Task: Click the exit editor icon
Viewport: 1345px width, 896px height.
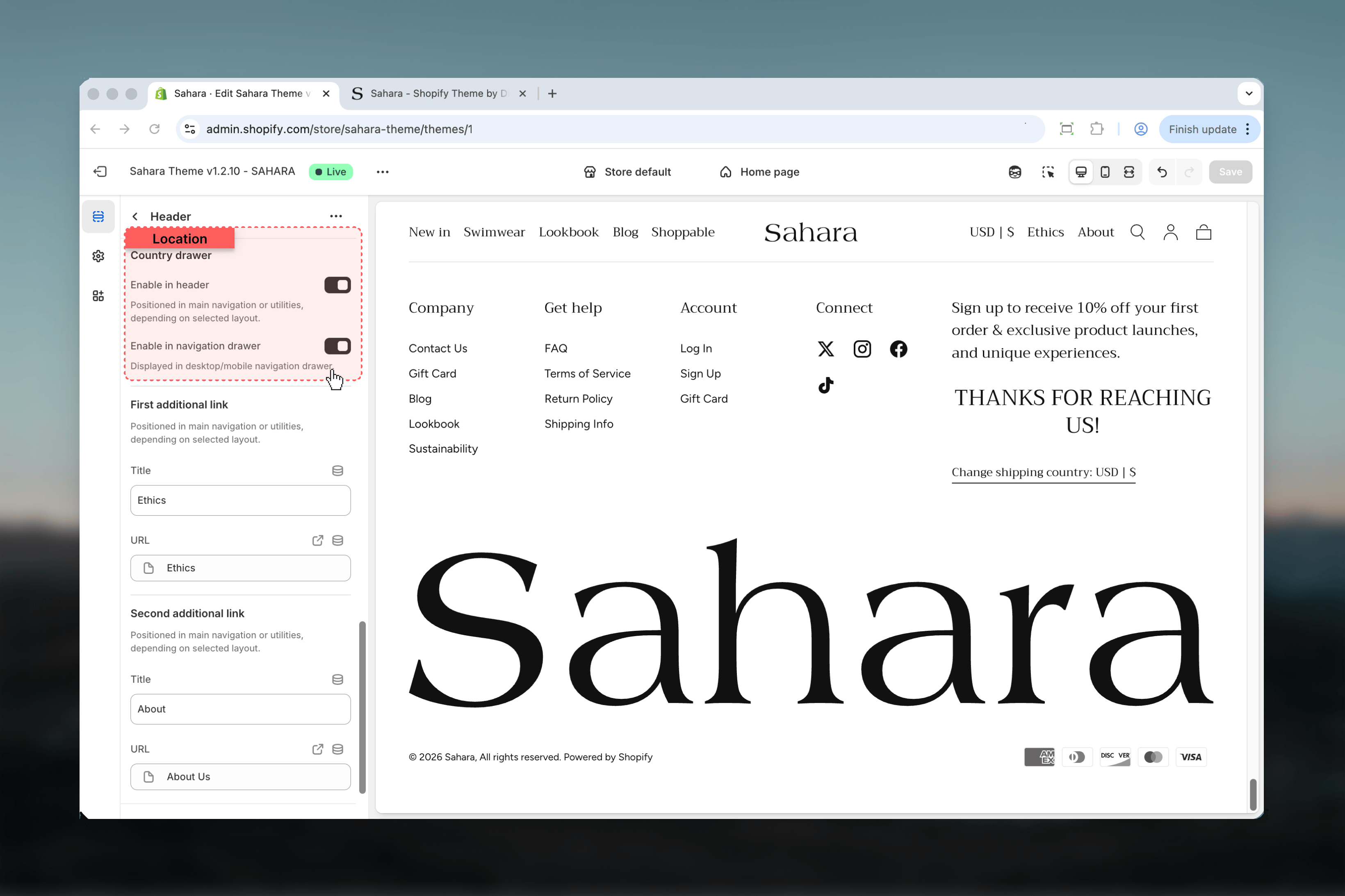Action: tap(100, 171)
